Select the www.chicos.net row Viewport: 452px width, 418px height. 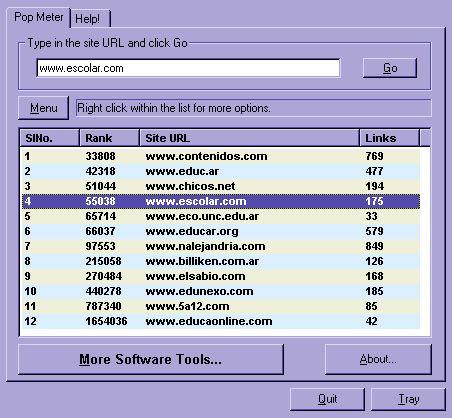[x=221, y=186]
